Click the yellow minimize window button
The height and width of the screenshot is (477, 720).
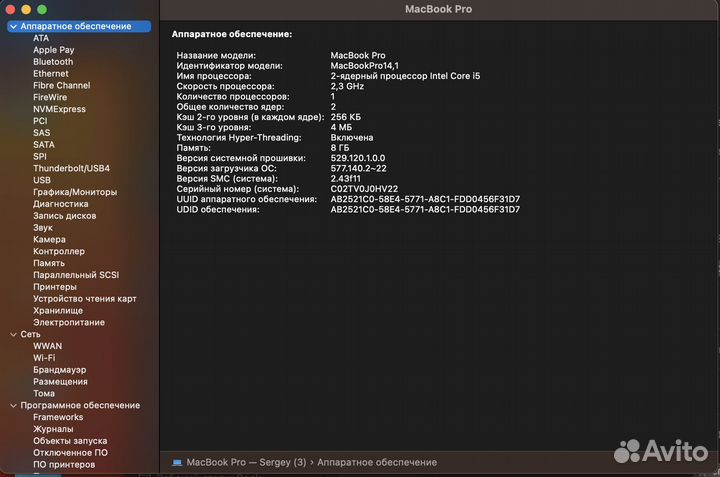26,9
